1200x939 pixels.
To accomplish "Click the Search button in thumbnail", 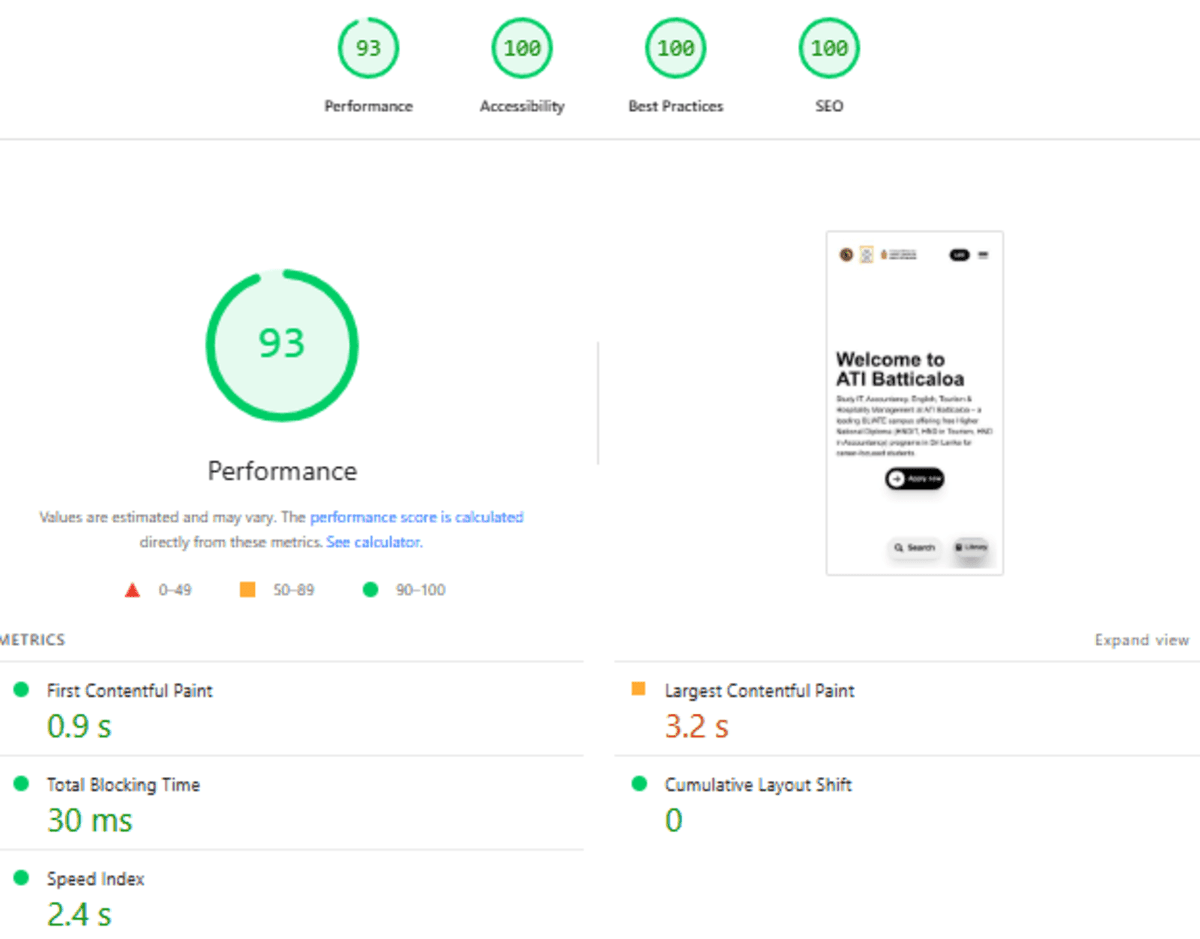I will pyautogui.click(x=914, y=548).
